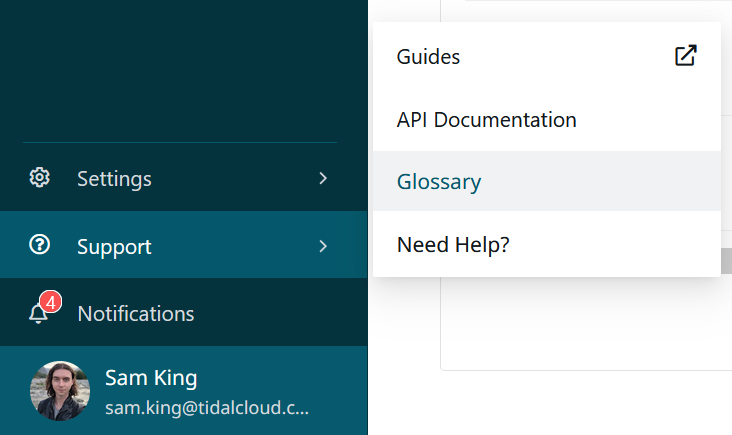The image size is (732, 435).
Task: Open the Settings sidebar item
Action: 114,179
